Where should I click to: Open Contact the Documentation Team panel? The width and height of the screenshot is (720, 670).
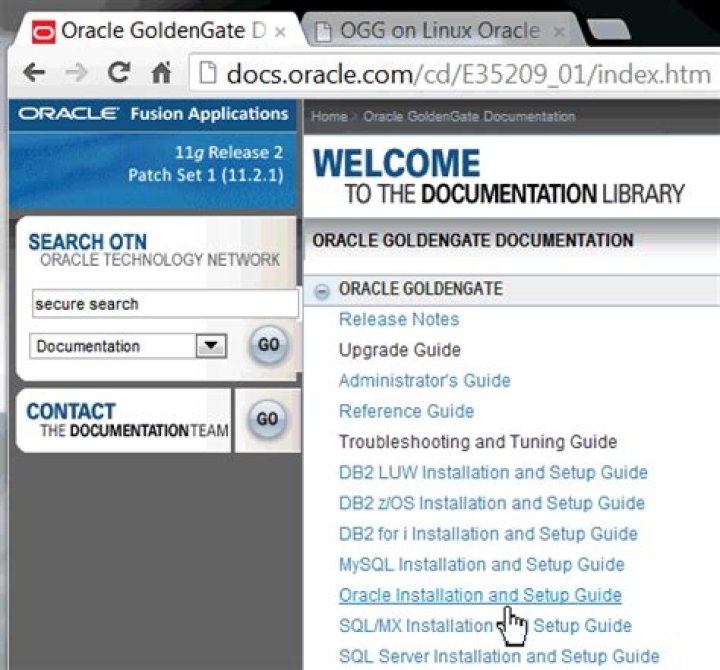[x=124, y=420]
